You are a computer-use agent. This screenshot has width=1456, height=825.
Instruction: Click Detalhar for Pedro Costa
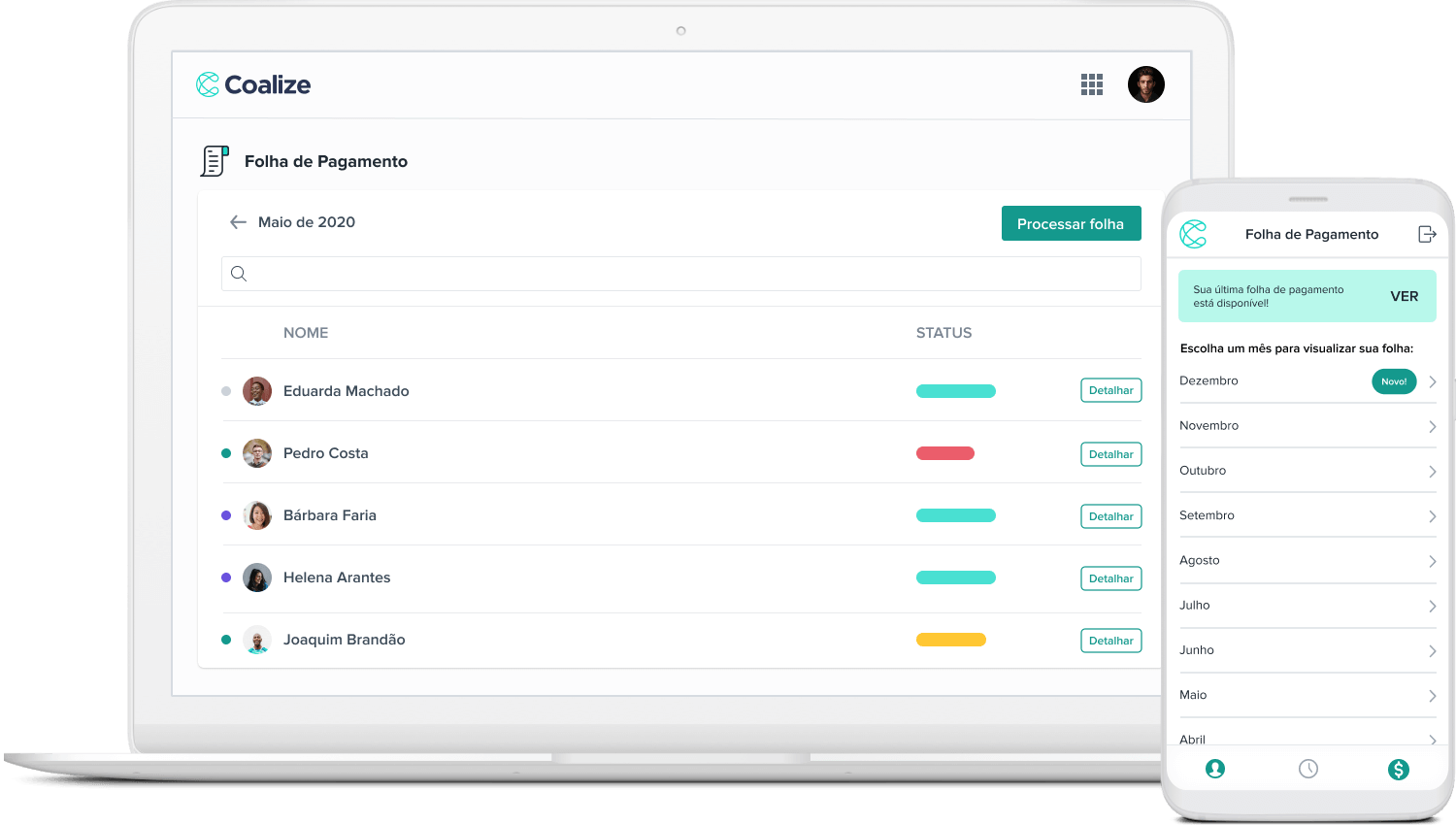coord(1110,454)
